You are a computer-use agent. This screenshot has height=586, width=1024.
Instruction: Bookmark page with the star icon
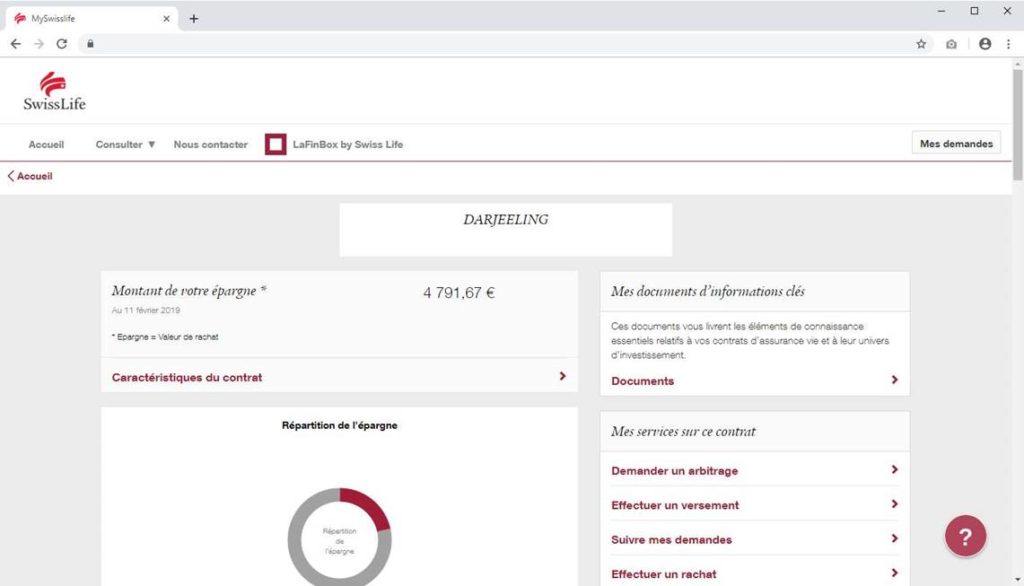[921, 44]
